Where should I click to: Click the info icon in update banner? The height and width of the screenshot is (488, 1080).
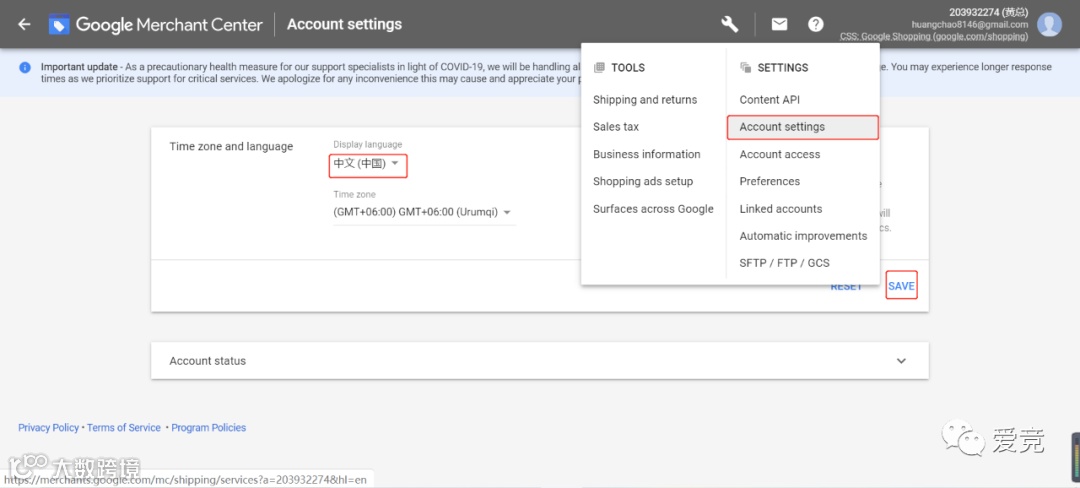[x=25, y=67]
